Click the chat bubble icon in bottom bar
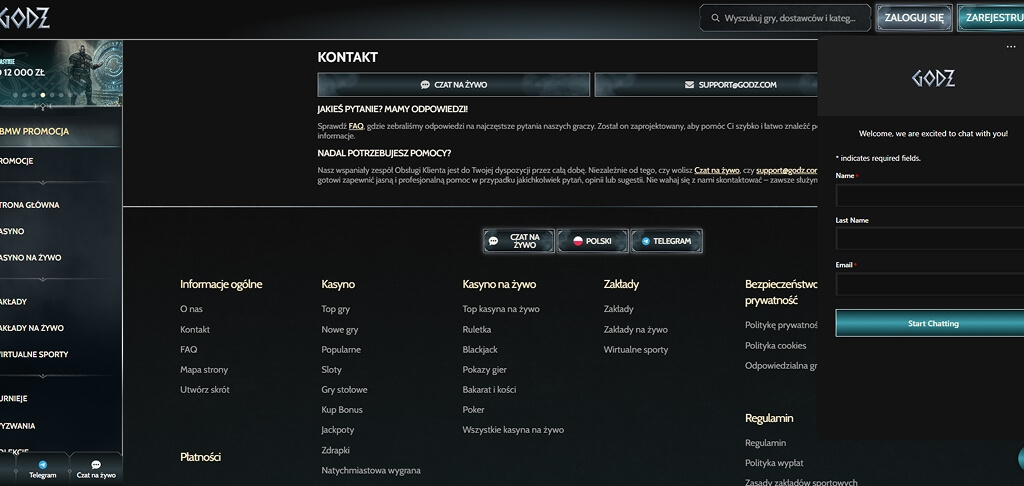1024x486 pixels. pos(96,464)
